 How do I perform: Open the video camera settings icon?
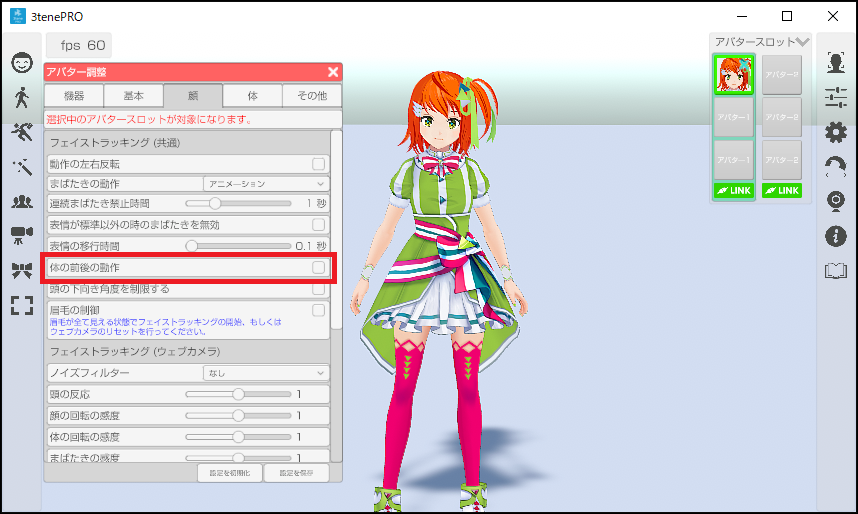click(x=22, y=236)
